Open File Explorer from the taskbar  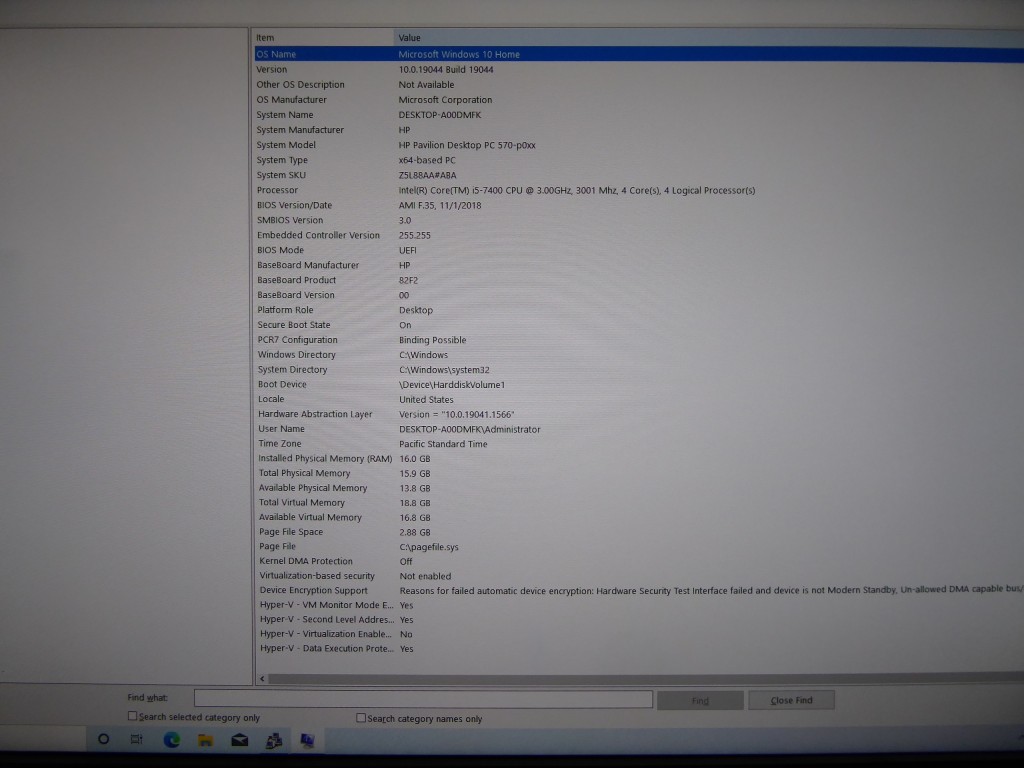point(206,740)
